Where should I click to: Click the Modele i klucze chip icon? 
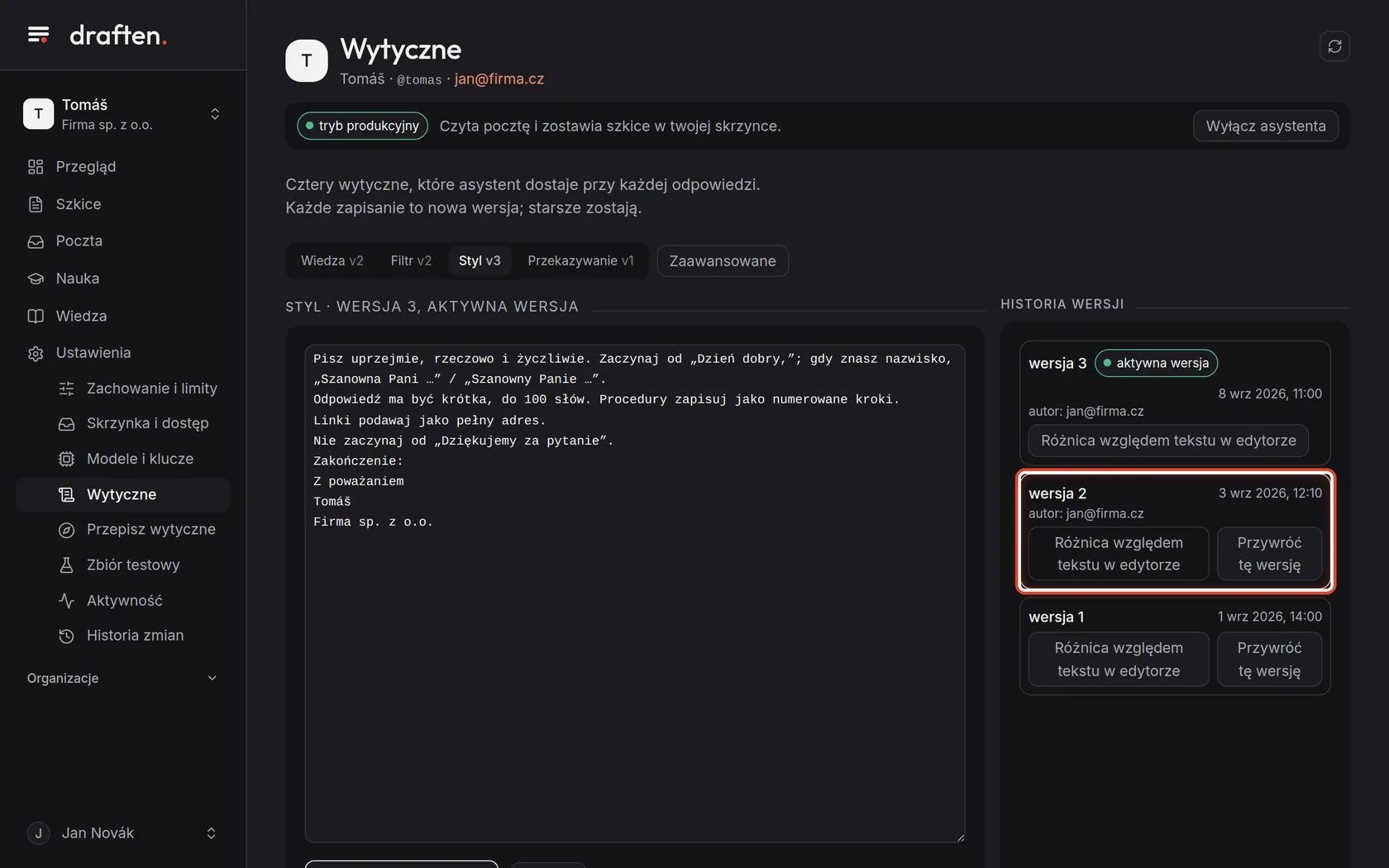[67, 459]
